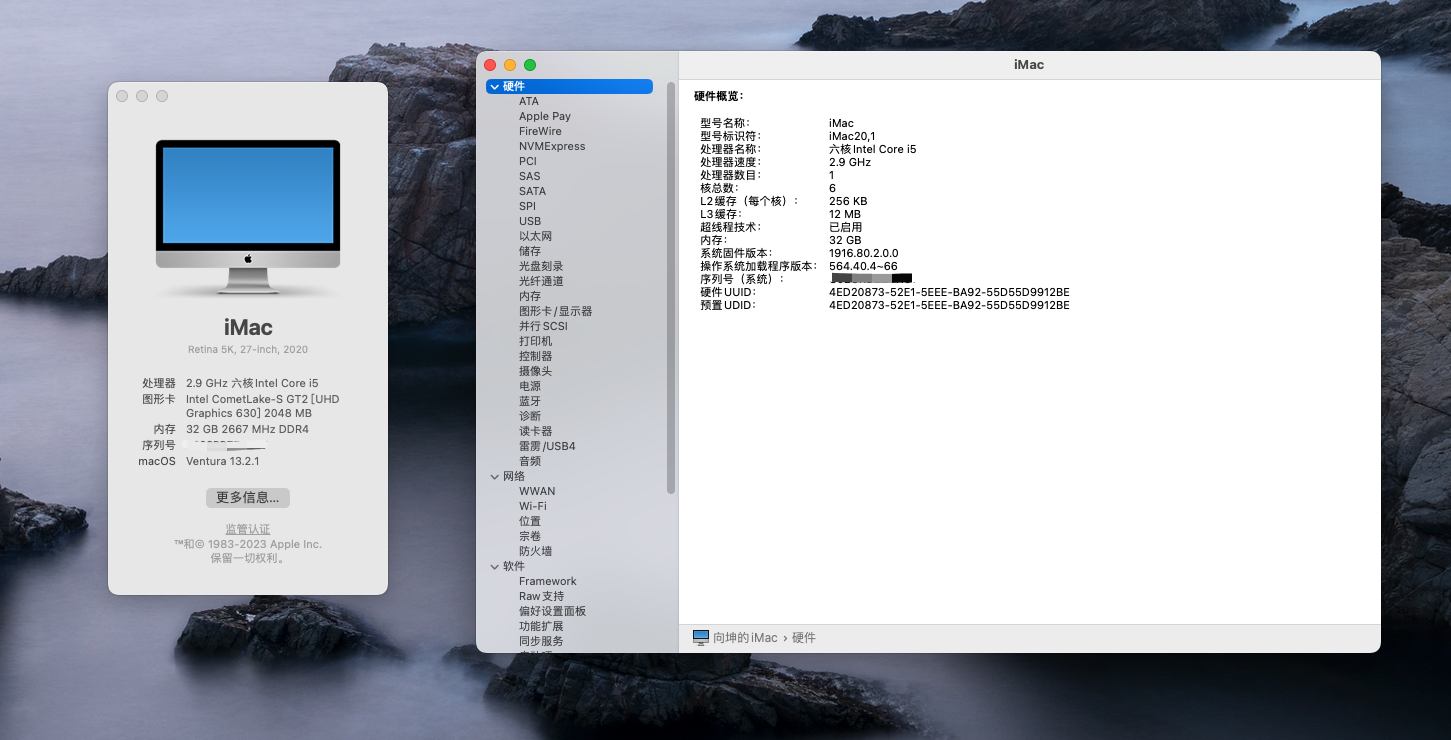
Task: Click the 564.40.4~66 loader version
Action: coord(863,266)
